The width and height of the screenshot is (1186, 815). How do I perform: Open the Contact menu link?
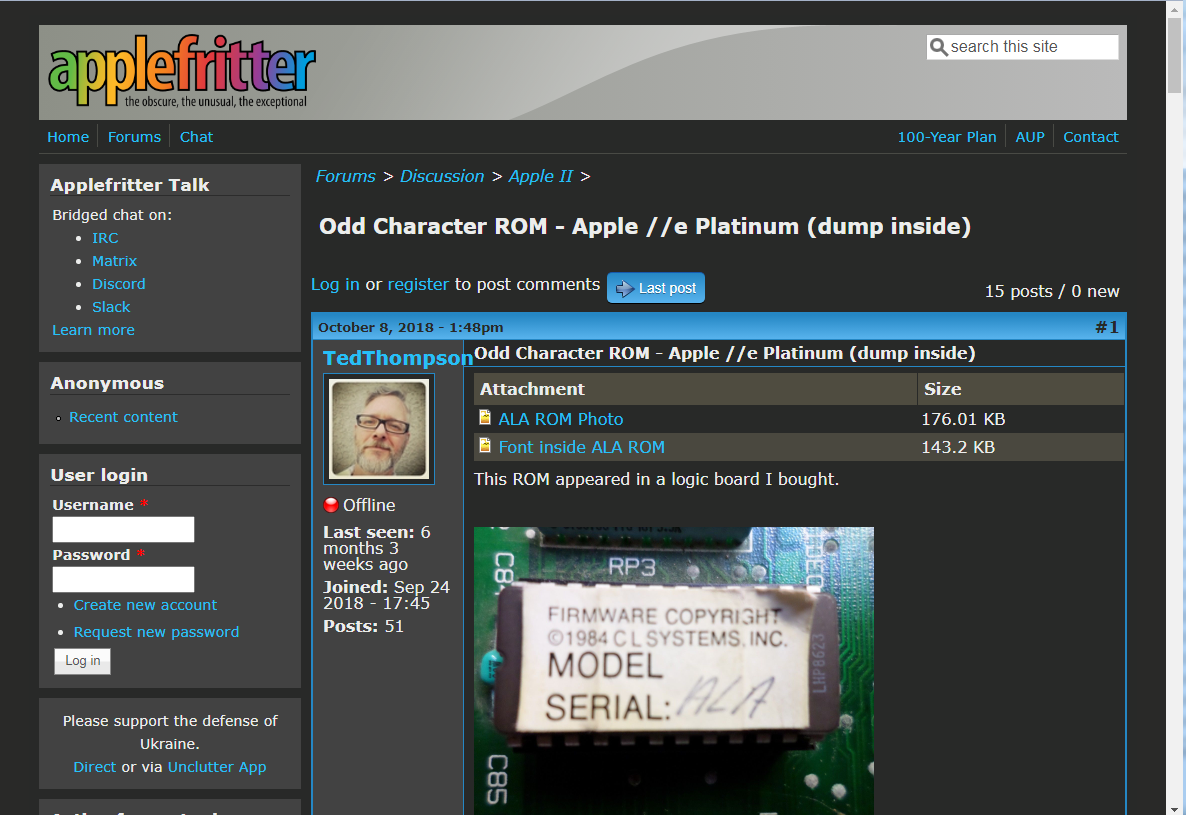1090,137
